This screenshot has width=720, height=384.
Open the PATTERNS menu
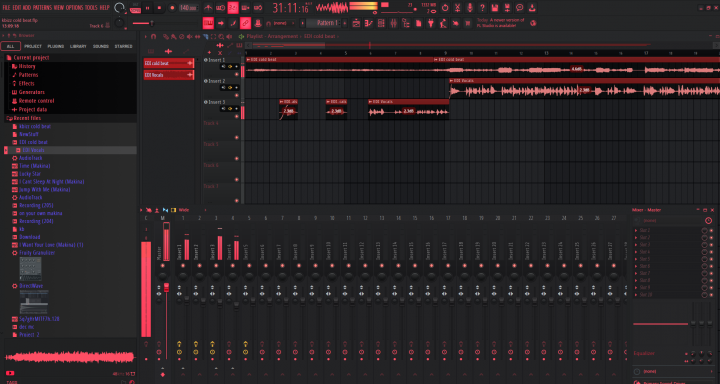[x=42, y=8]
